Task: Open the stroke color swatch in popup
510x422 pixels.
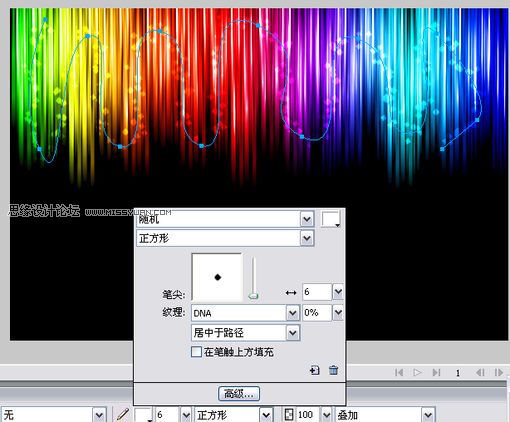Action: pos(331,219)
